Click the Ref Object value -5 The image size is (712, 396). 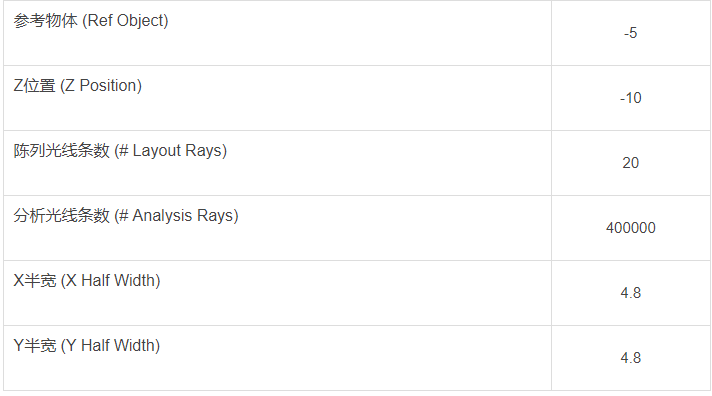click(x=630, y=33)
